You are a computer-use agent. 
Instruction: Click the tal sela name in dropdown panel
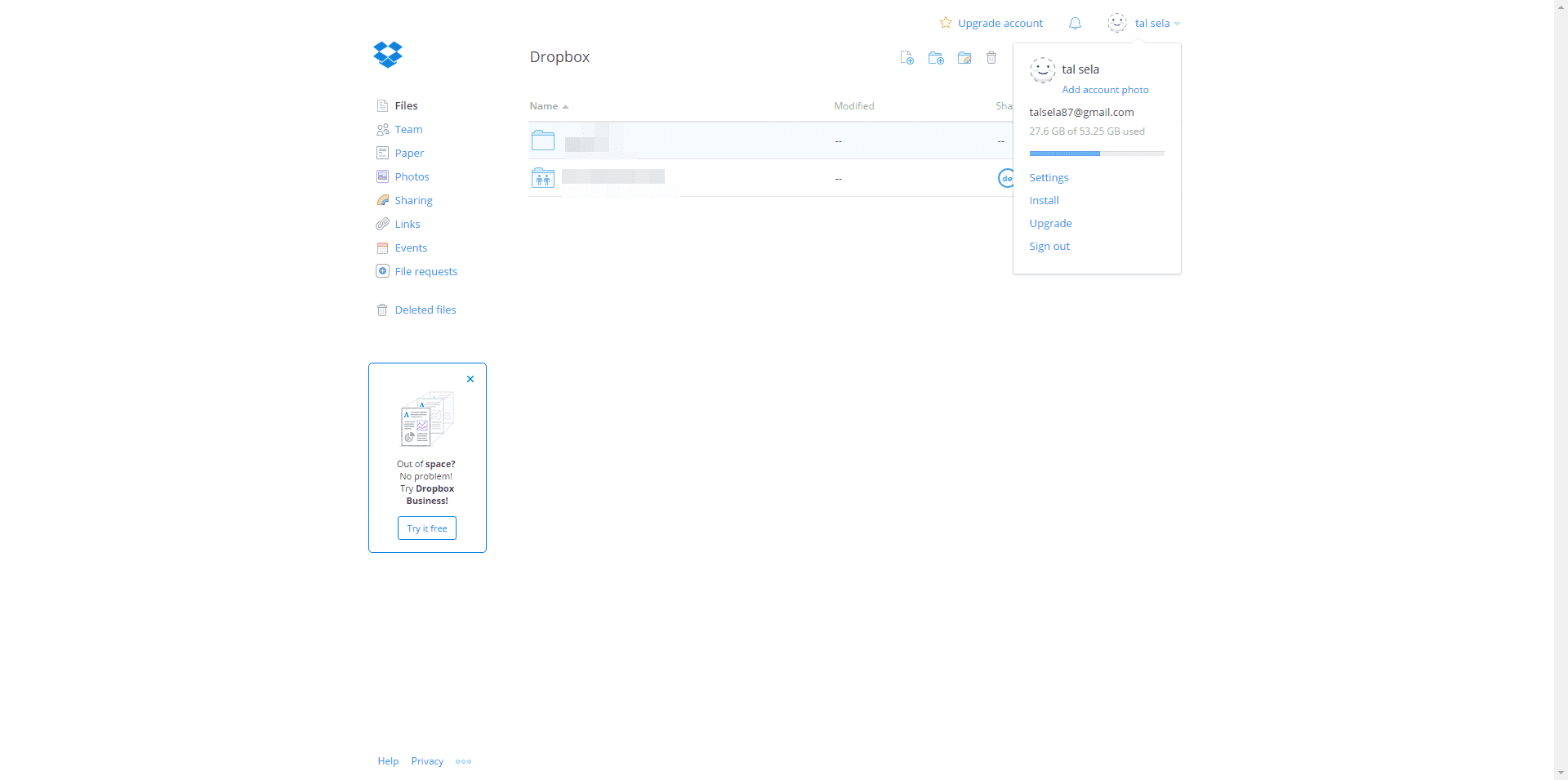click(1080, 69)
